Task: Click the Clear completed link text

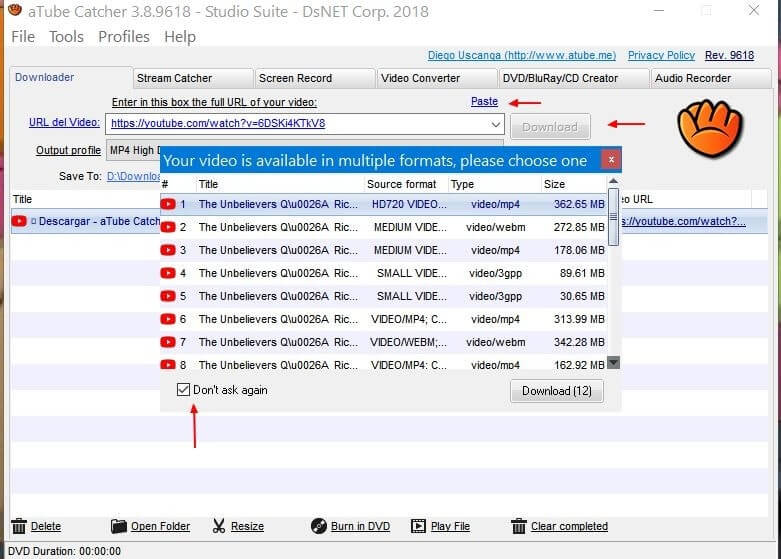Action: tap(569, 527)
